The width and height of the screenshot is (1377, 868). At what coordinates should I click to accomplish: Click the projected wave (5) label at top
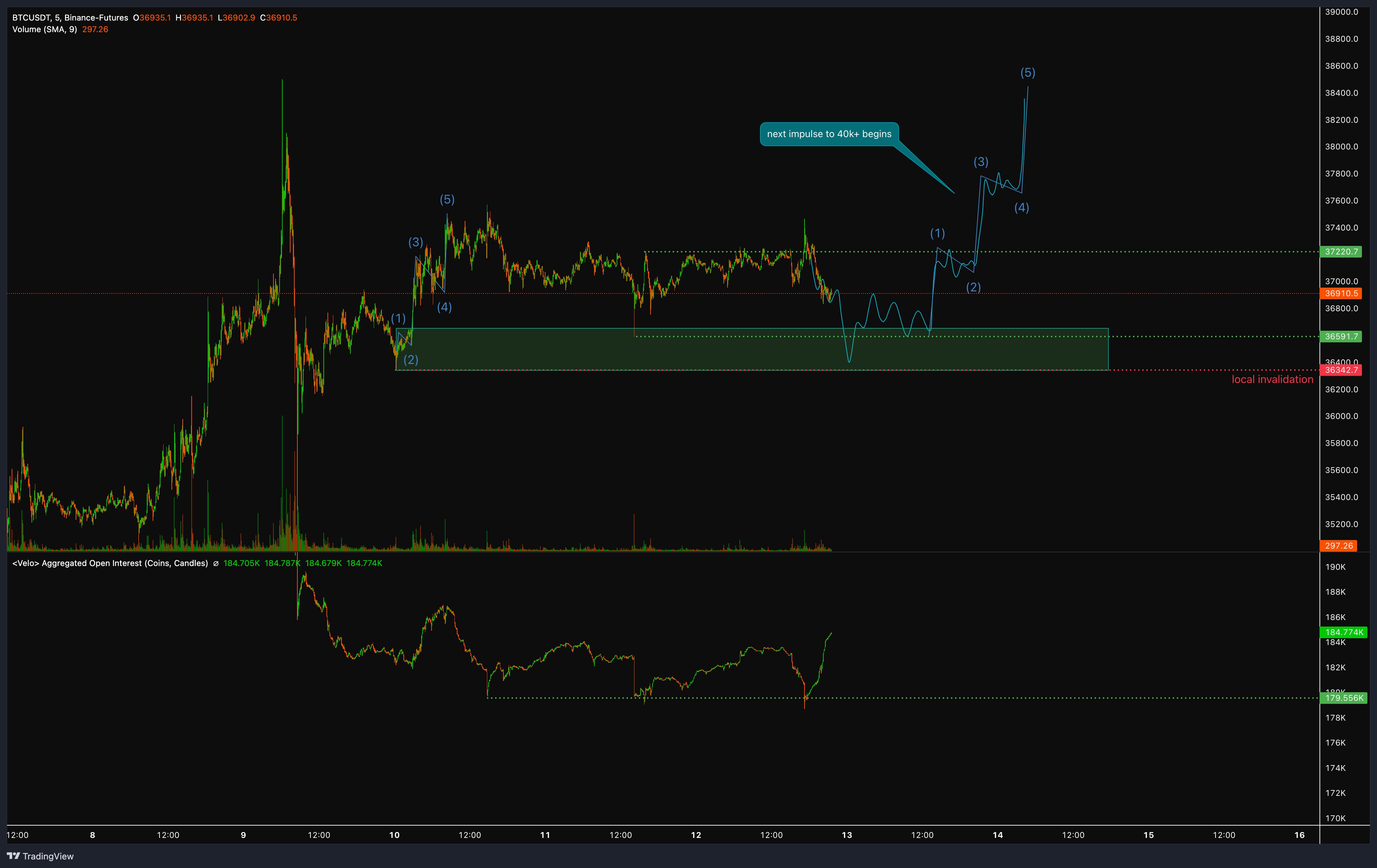(1028, 73)
